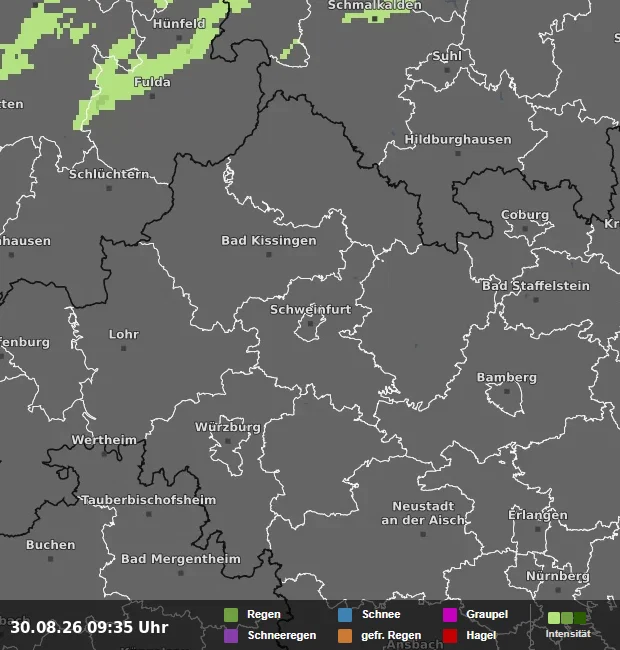Click the Hagel legend text

[481, 635]
